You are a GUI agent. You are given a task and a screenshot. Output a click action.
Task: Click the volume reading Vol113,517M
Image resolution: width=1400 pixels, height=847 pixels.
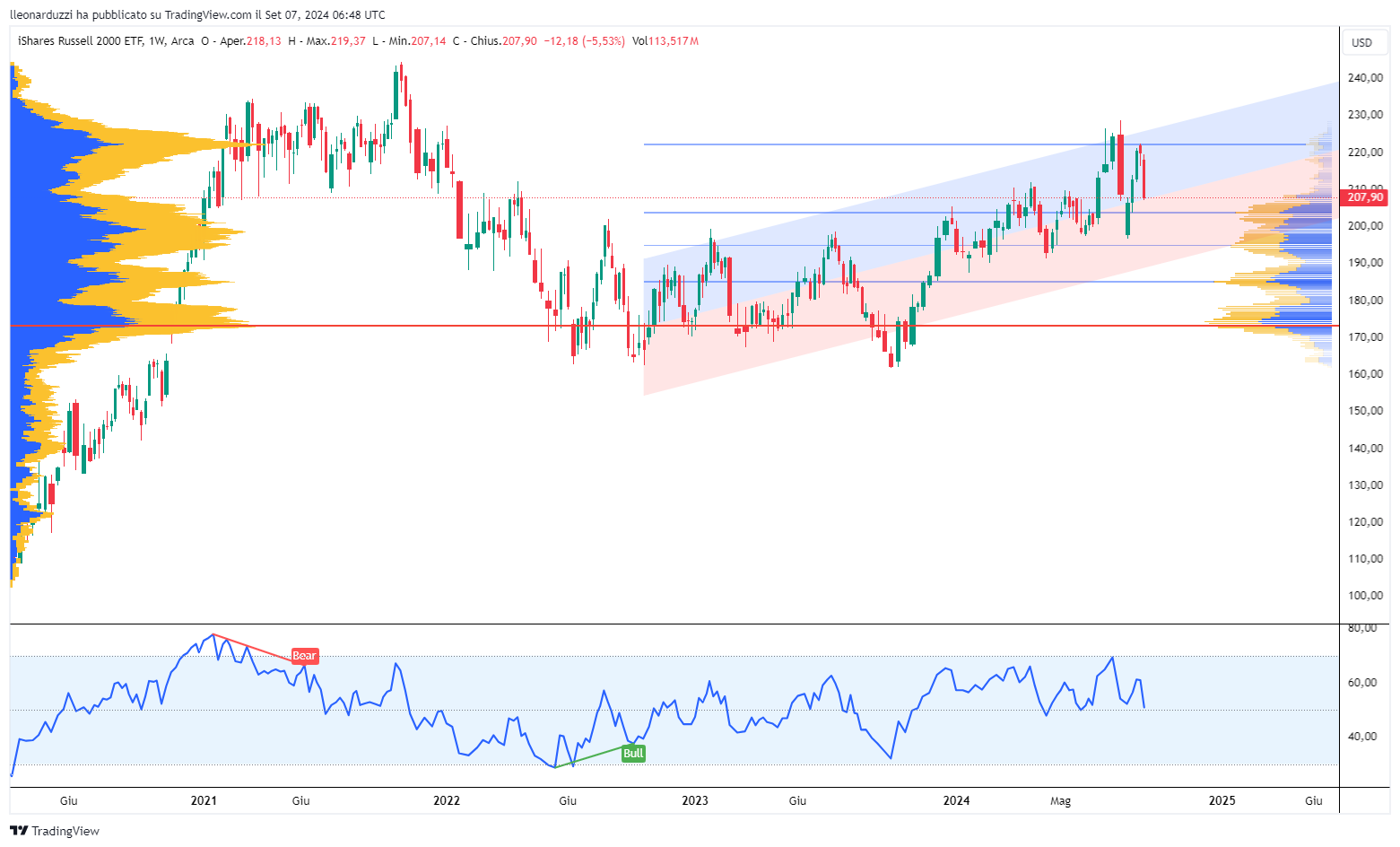point(665,41)
